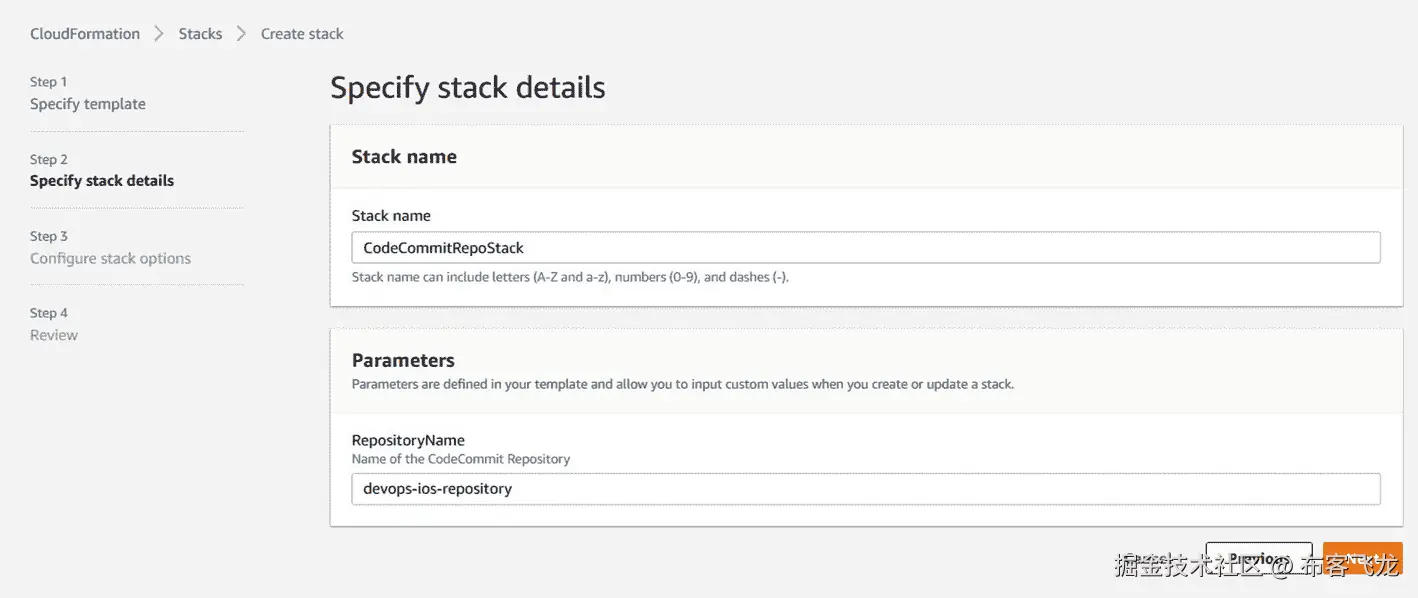The height and width of the screenshot is (598, 1418).
Task: Click the RepositoryName parameter label
Action: click(x=408, y=440)
